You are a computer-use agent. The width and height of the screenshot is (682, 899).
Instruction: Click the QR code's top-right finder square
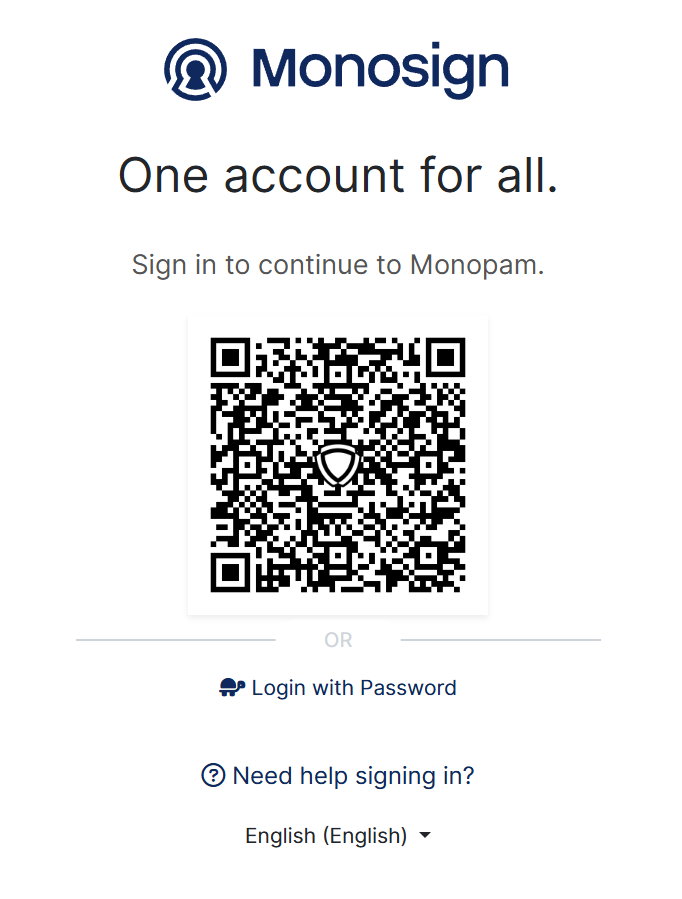444,358
